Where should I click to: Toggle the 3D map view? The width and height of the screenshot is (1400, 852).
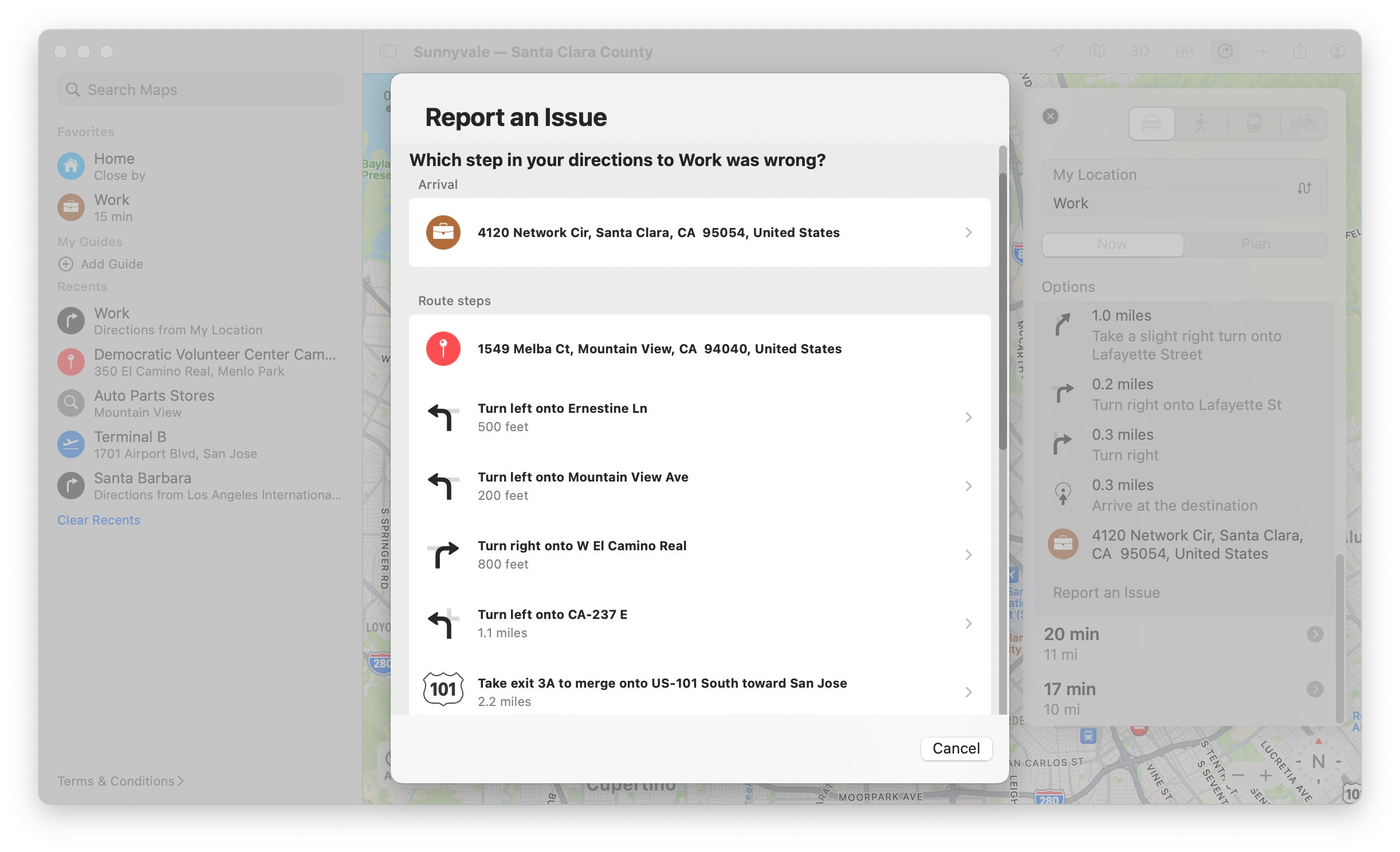tap(1139, 52)
